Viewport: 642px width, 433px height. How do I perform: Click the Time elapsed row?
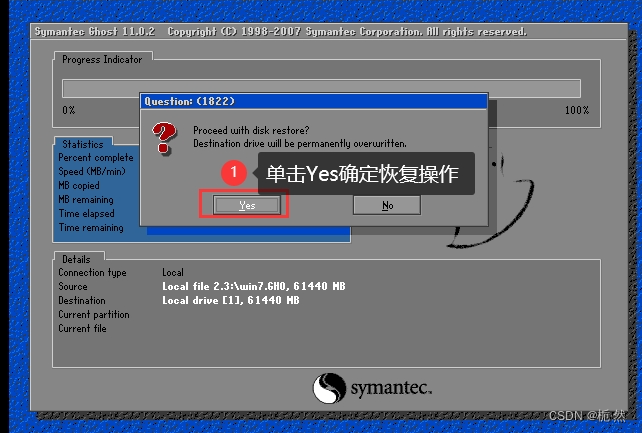86,213
